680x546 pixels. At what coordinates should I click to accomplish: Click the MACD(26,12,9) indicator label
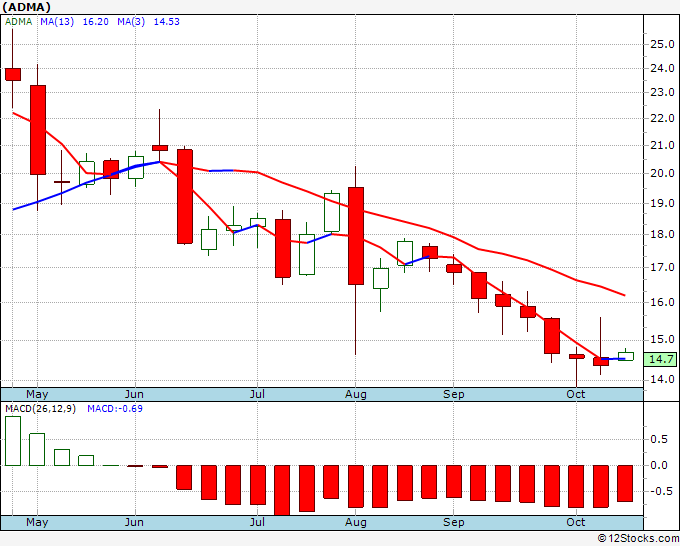(x=40, y=409)
